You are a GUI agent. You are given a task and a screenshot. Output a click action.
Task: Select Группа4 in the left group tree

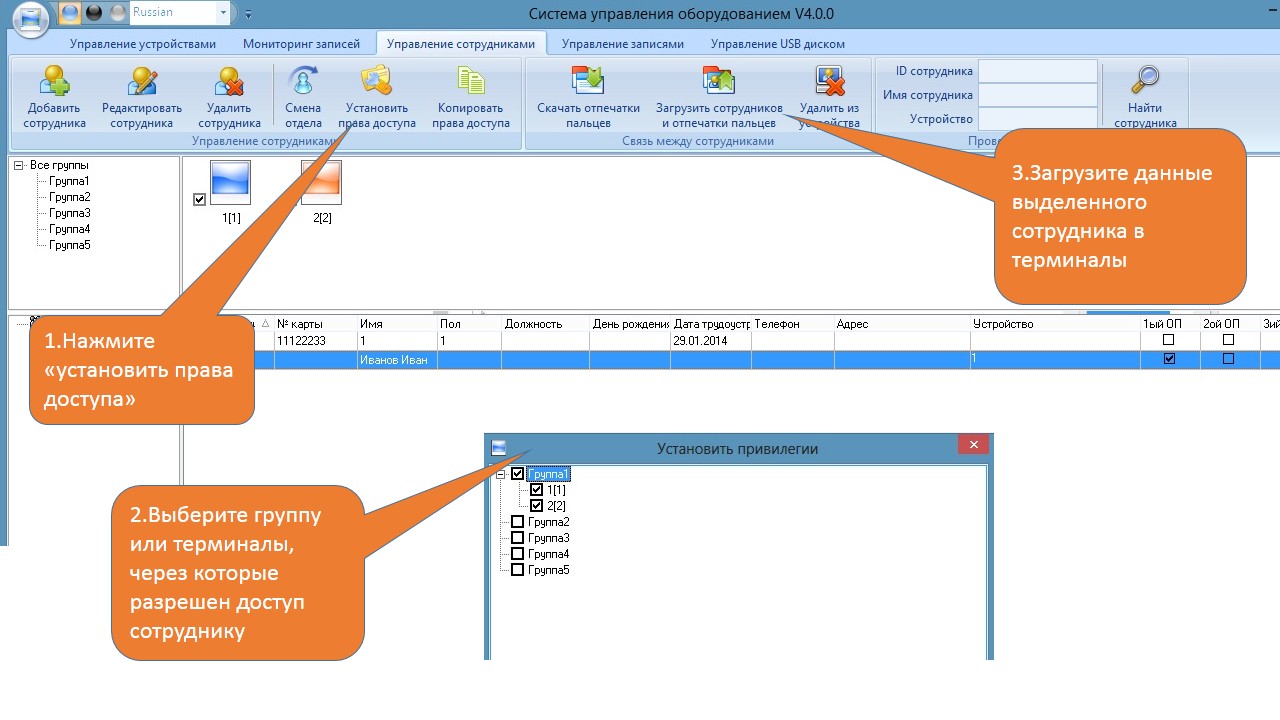[x=70, y=229]
